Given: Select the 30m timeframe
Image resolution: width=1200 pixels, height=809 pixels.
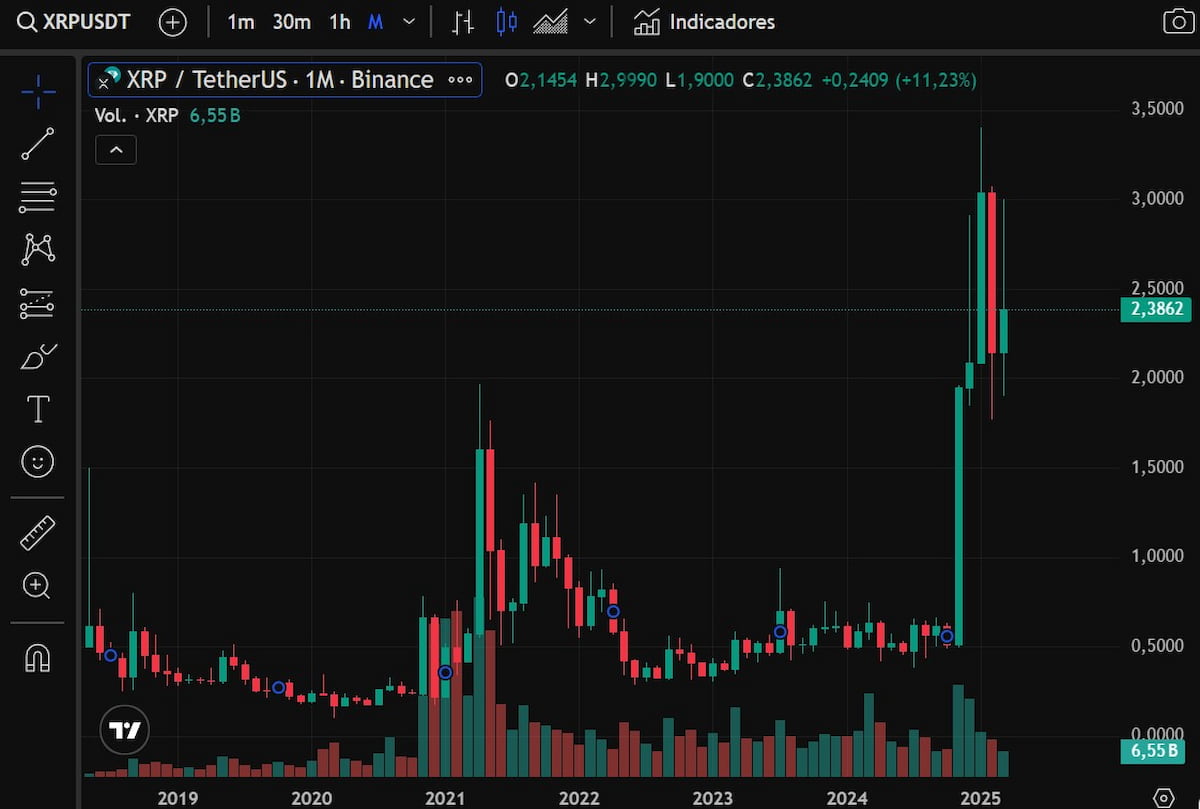Looking at the screenshot, I should pos(292,21).
